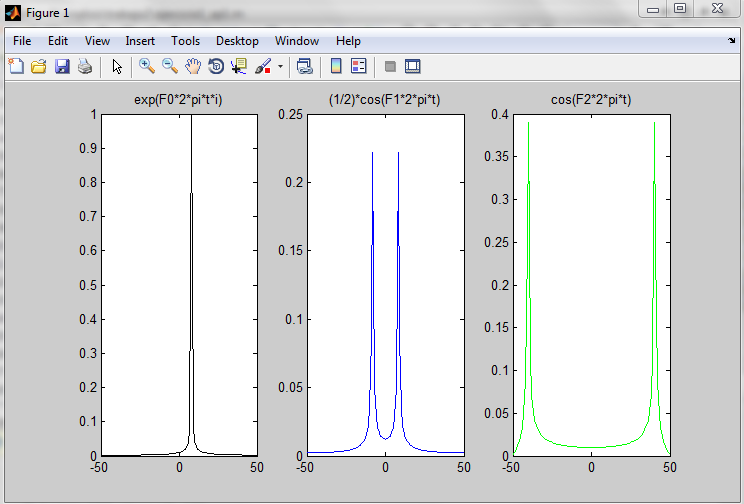Viewport: 744px width, 504px height.
Task: Expand the toolbar dock arrow at right
Action: point(732,41)
